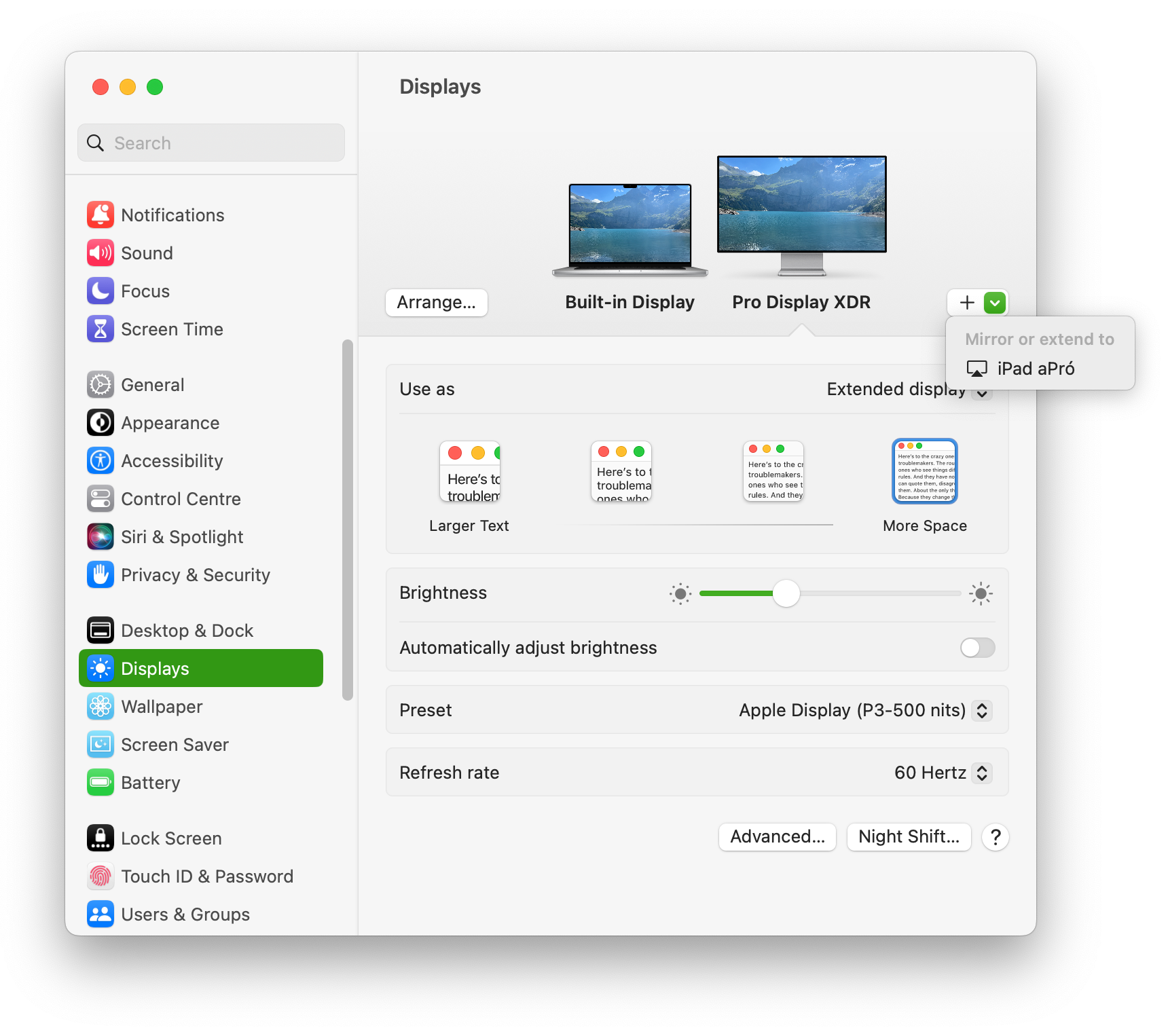This screenshot has width=1168, height=1036.
Task: Click the AirPlay icon beside iPad aPró
Action: pyautogui.click(x=977, y=369)
